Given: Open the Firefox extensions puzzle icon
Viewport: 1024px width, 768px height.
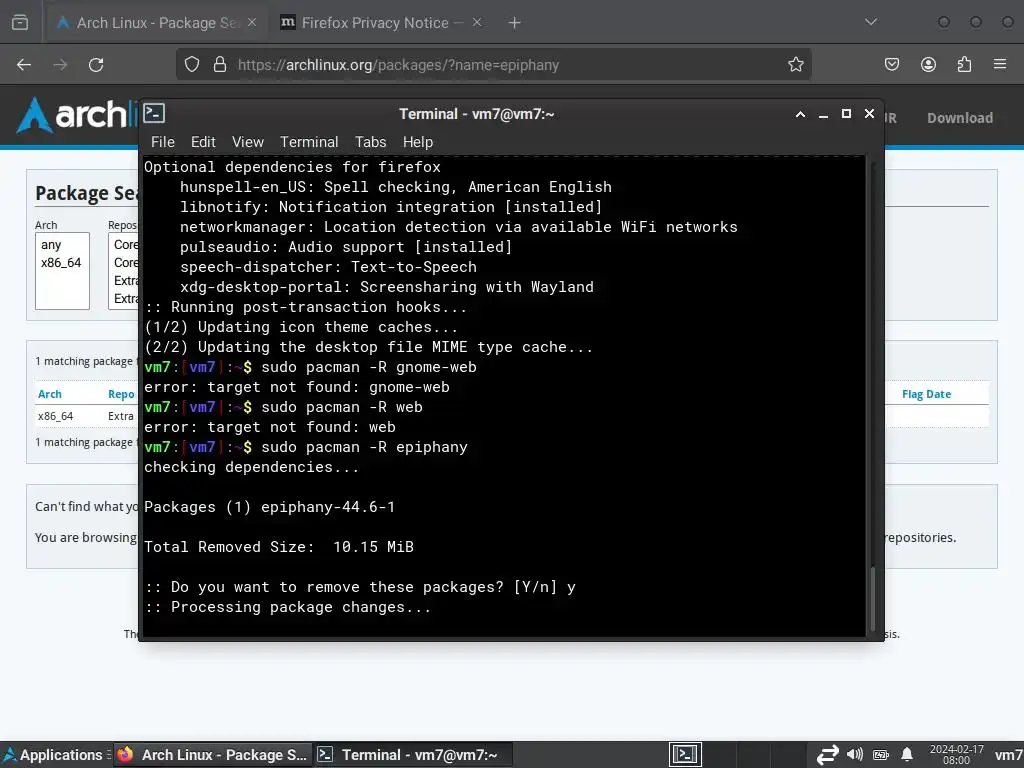Looking at the screenshot, I should (964, 65).
